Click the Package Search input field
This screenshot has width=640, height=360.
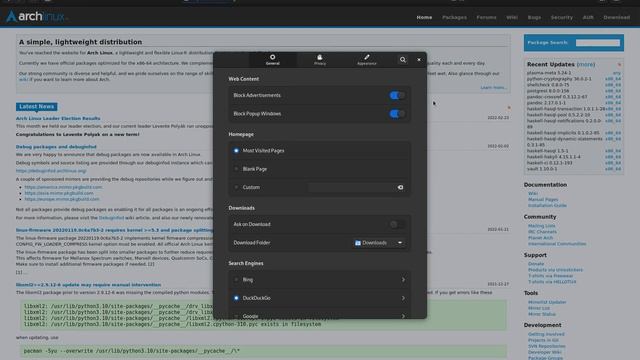tap(598, 42)
